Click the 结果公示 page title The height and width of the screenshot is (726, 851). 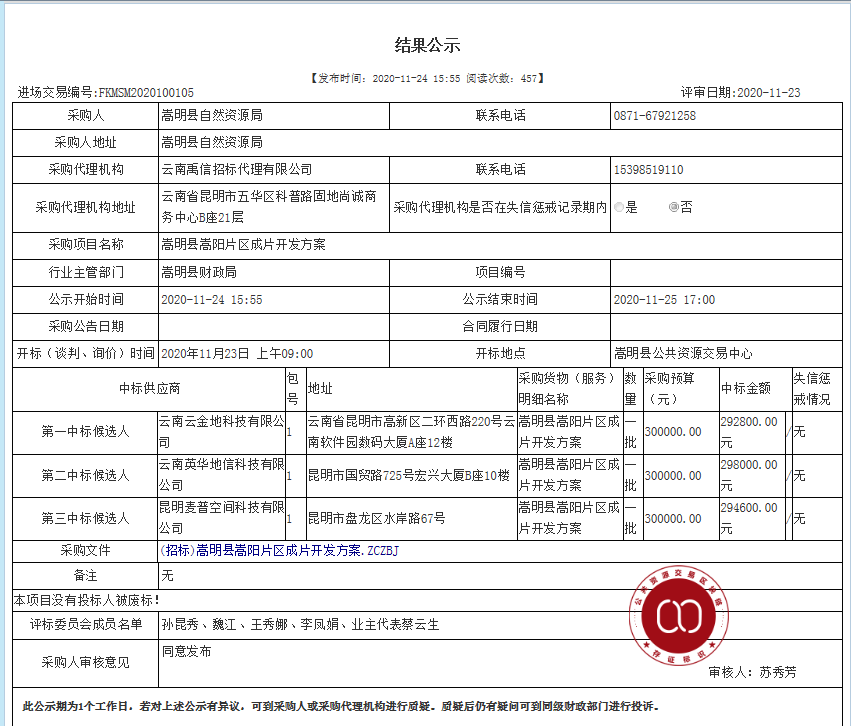point(427,45)
